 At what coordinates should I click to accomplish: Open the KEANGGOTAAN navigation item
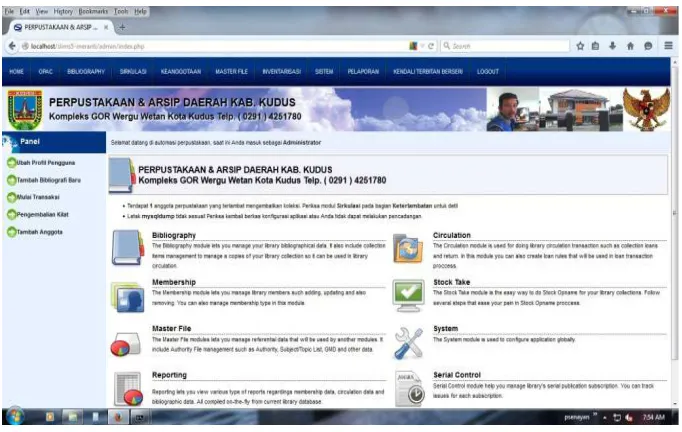pyautogui.click(x=181, y=71)
